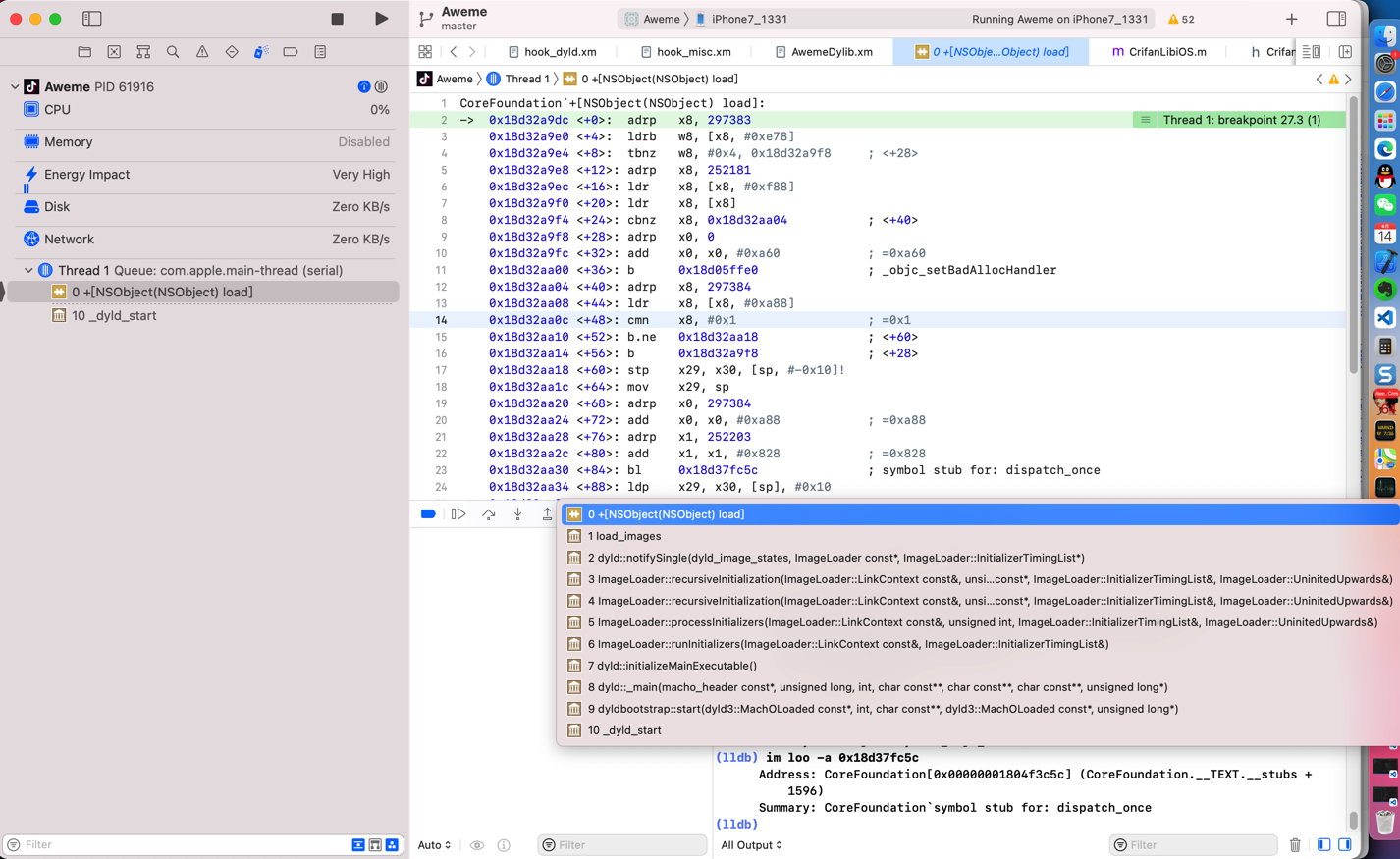Click the Step Into button
Viewport: 1400px width, 859px height.
click(517, 514)
